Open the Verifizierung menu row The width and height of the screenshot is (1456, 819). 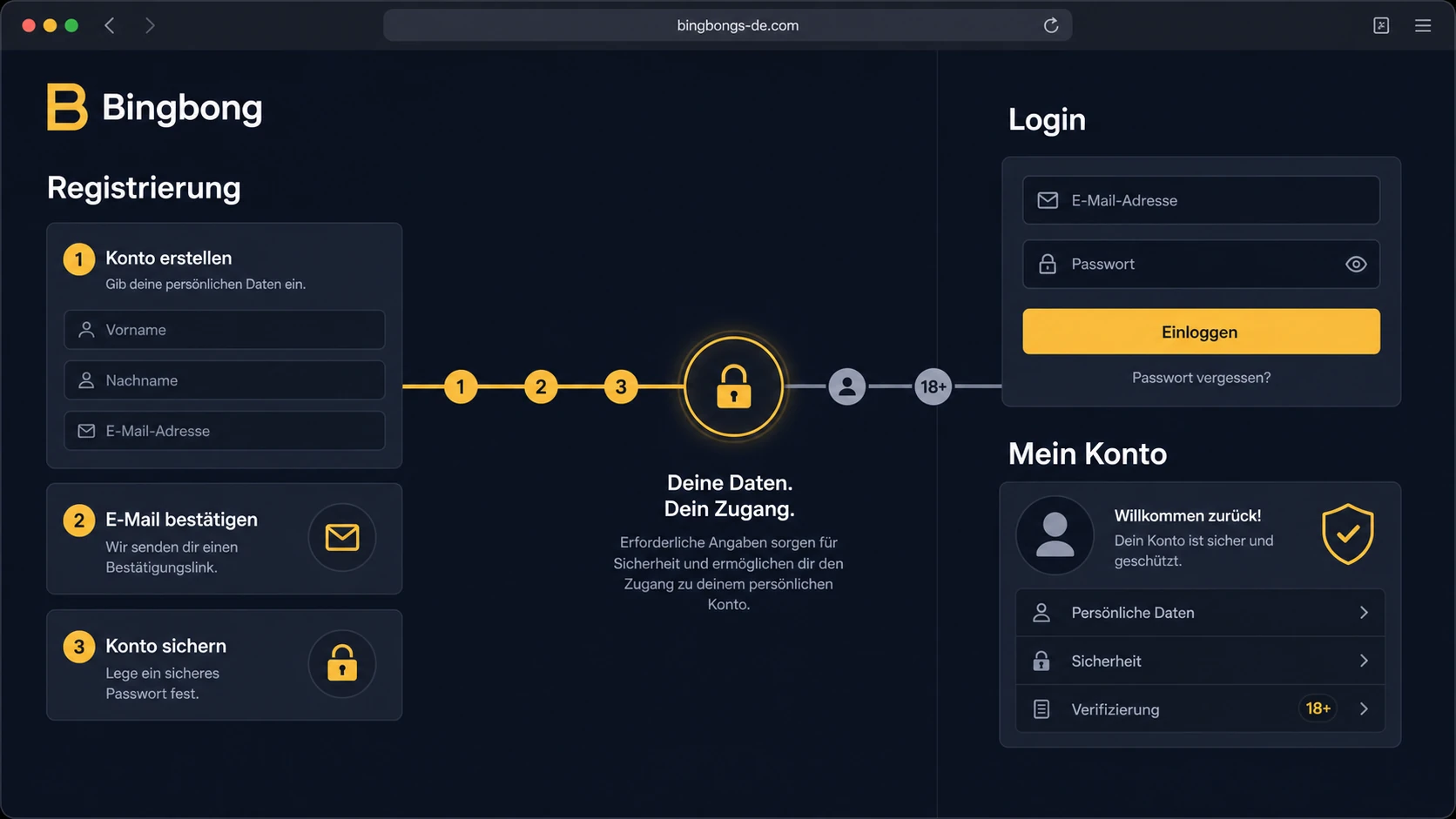[1200, 709]
